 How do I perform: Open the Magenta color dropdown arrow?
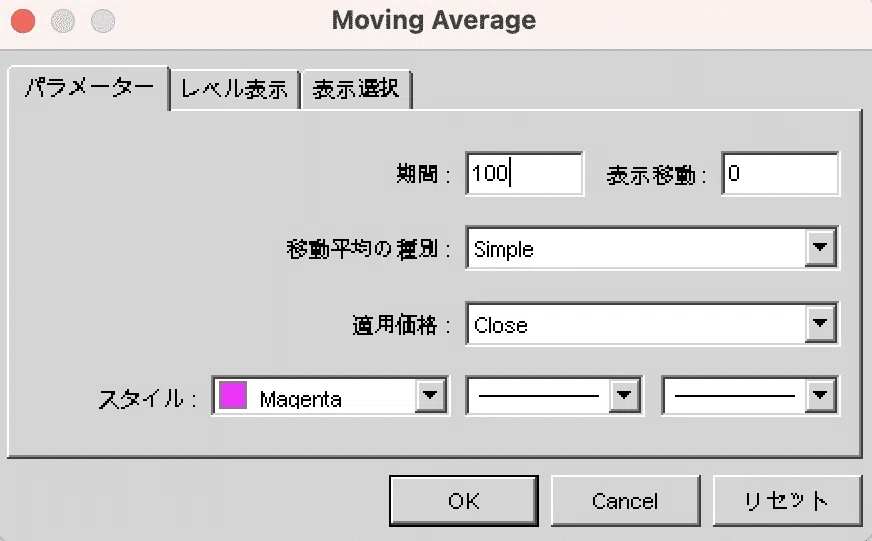[x=430, y=396]
